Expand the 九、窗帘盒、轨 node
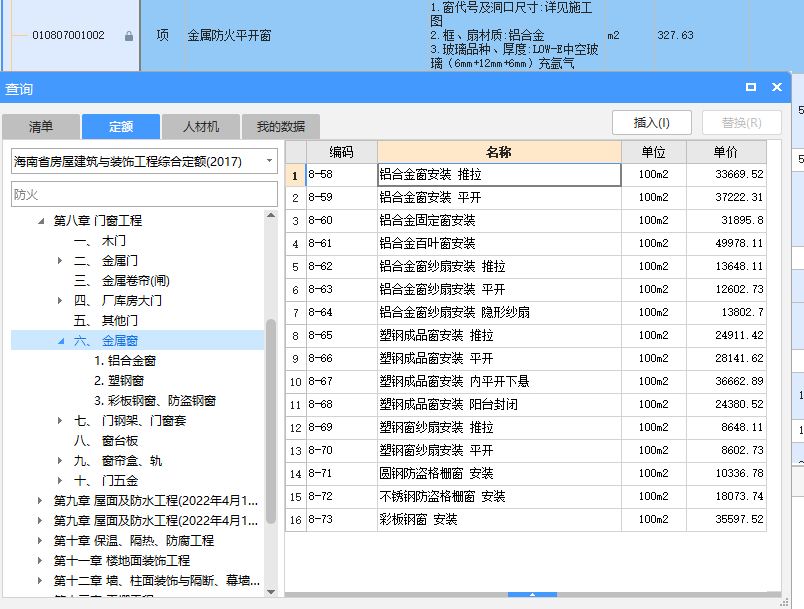 coord(60,461)
